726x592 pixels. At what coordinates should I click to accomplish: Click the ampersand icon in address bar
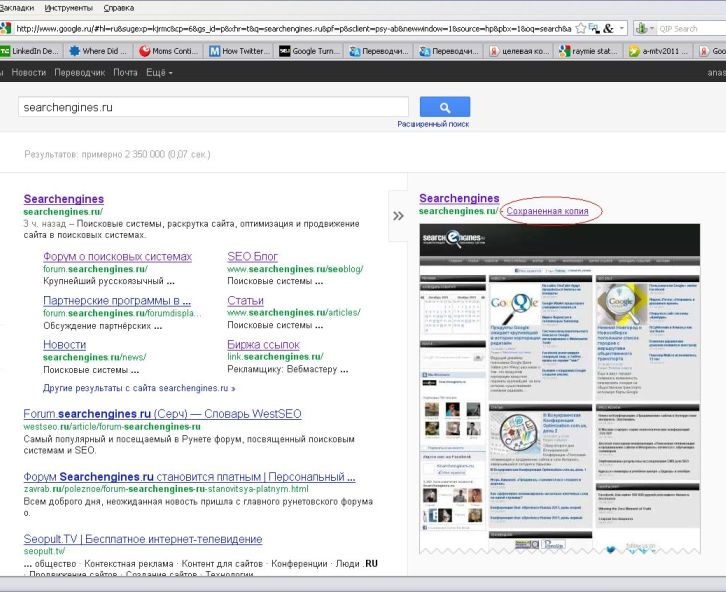[x=608, y=29]
